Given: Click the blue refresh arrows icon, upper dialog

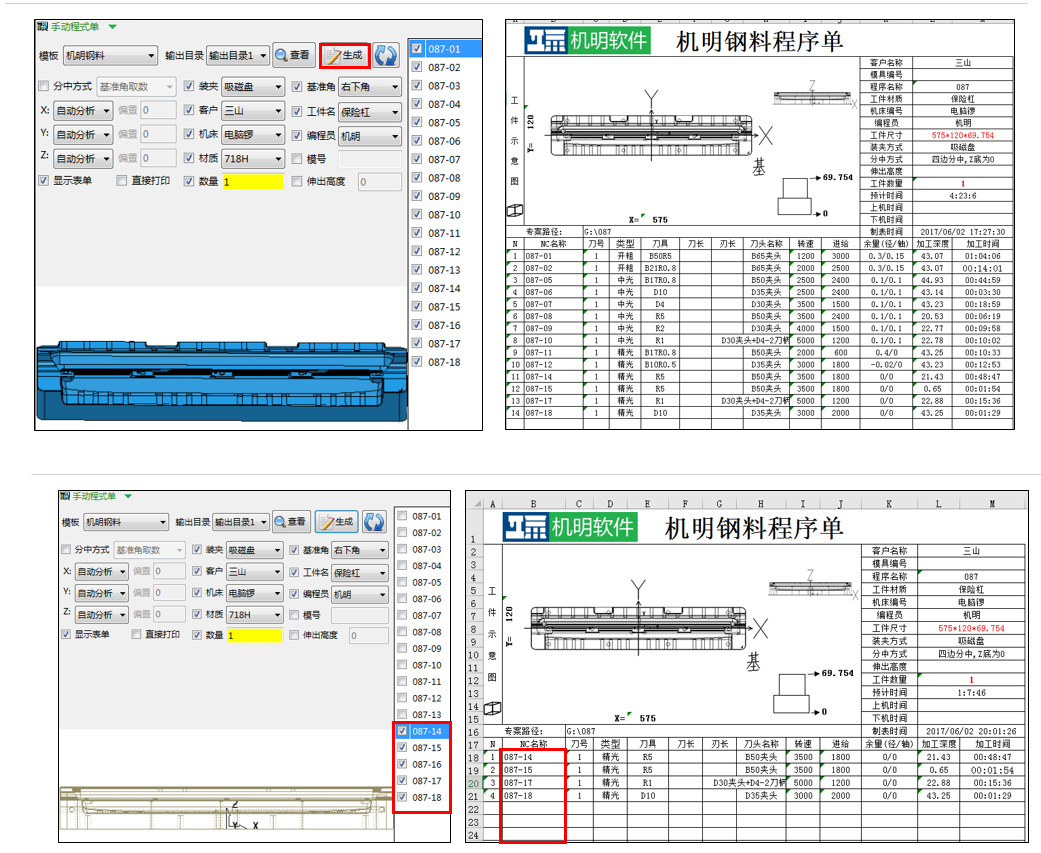Looking at the screenshot, I should click(x=385, y=55).
